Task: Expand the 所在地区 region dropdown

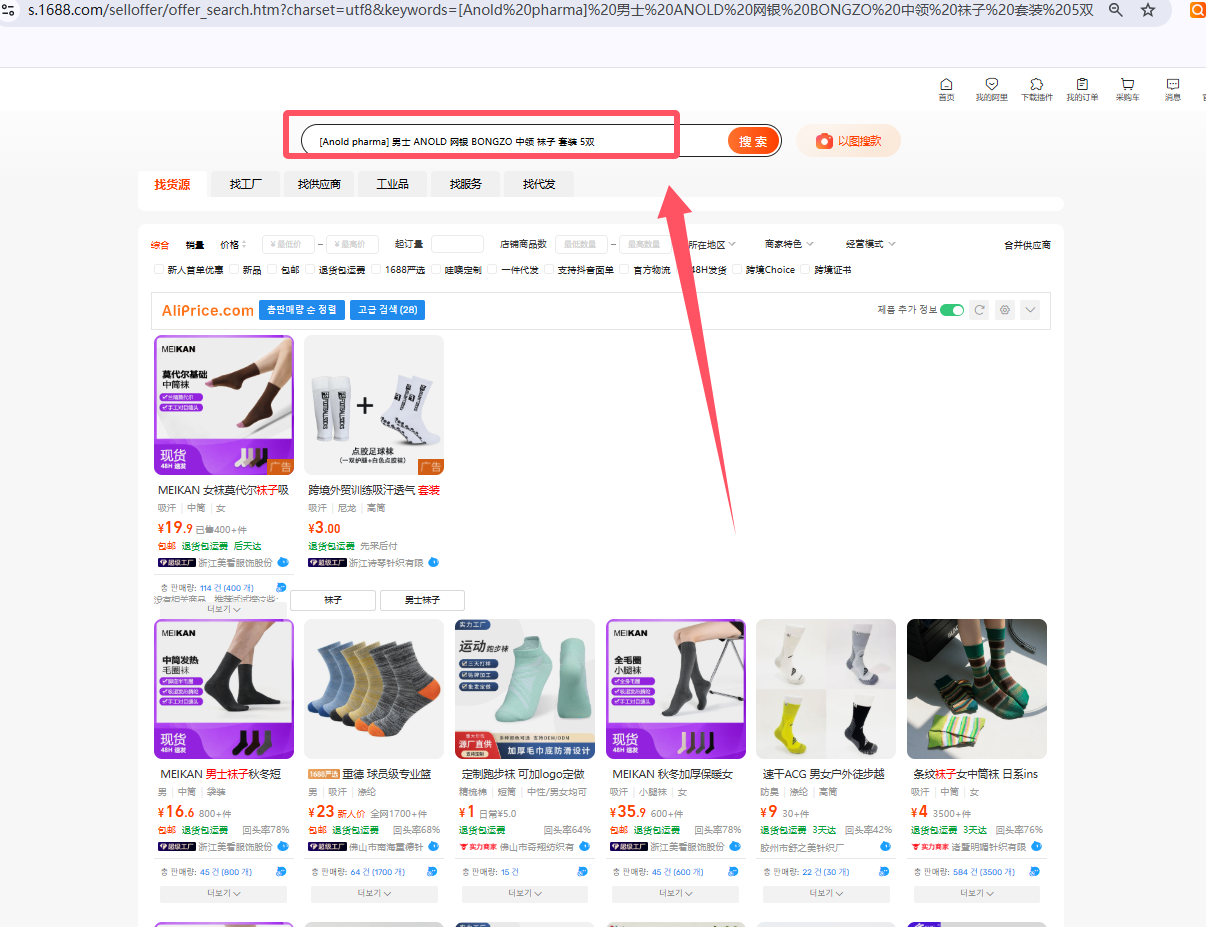Action: coord(712,244)
